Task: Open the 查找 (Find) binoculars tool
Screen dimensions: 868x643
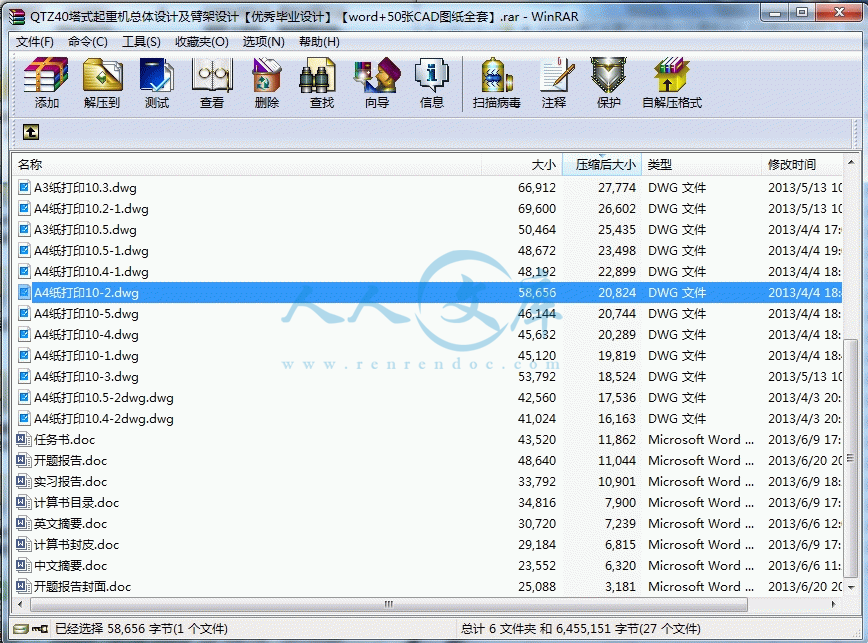Action: click(322, 83)
